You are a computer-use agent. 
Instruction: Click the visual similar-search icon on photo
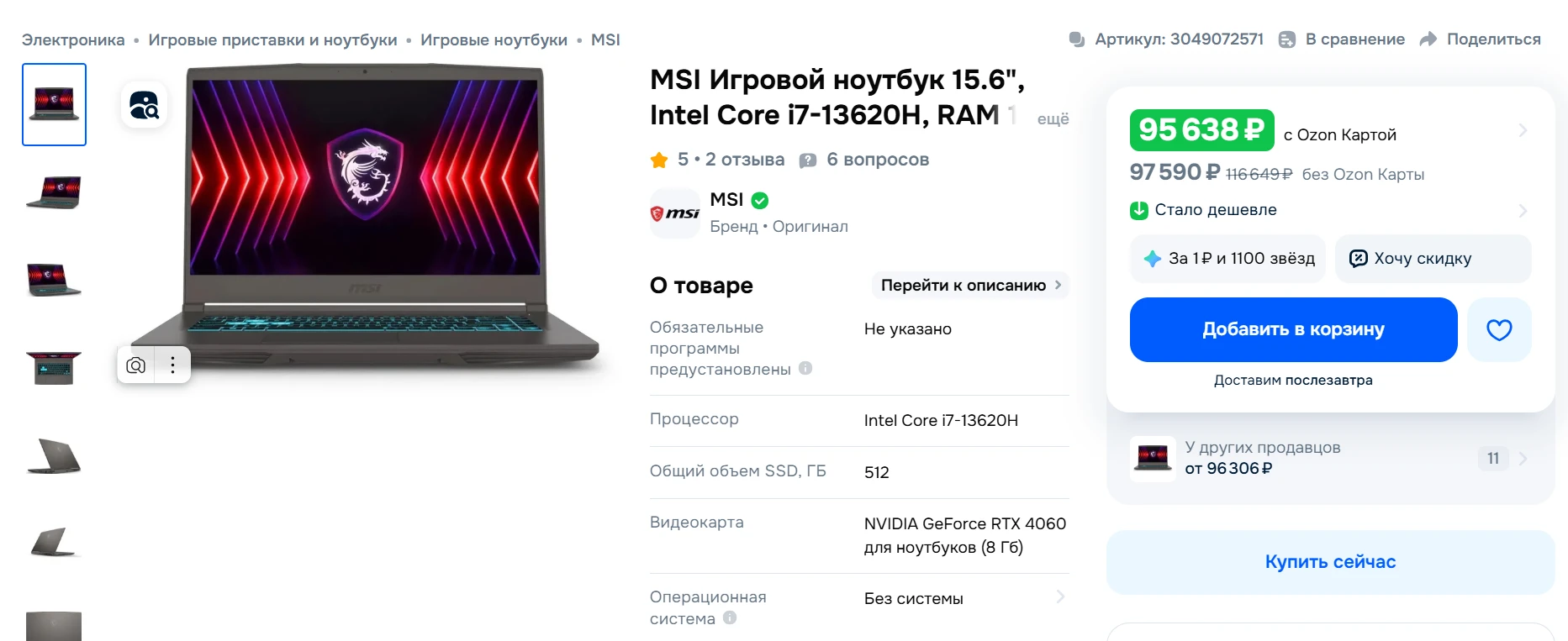[x=144, y=105]
